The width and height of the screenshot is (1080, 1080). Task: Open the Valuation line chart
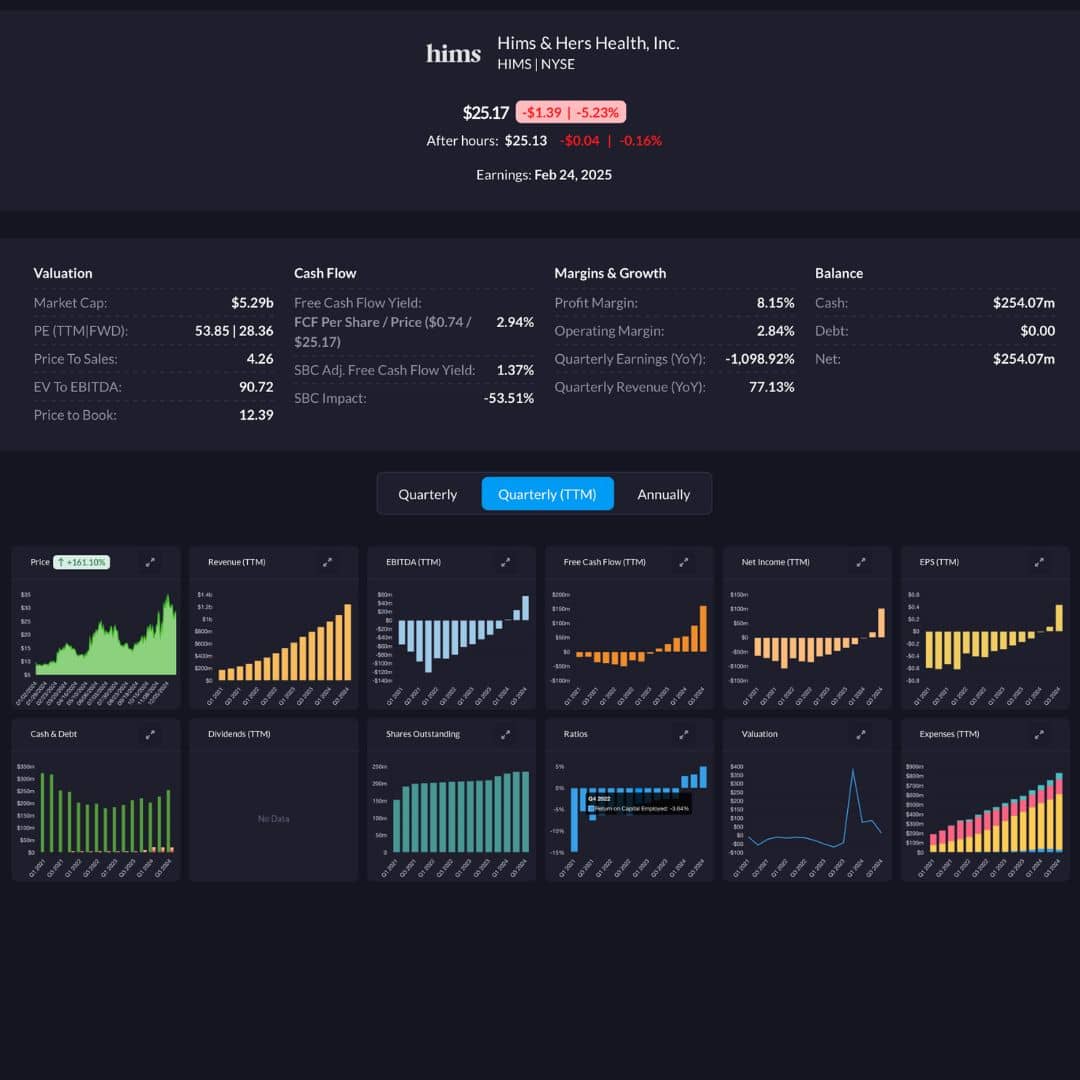(x=815, y=809)
